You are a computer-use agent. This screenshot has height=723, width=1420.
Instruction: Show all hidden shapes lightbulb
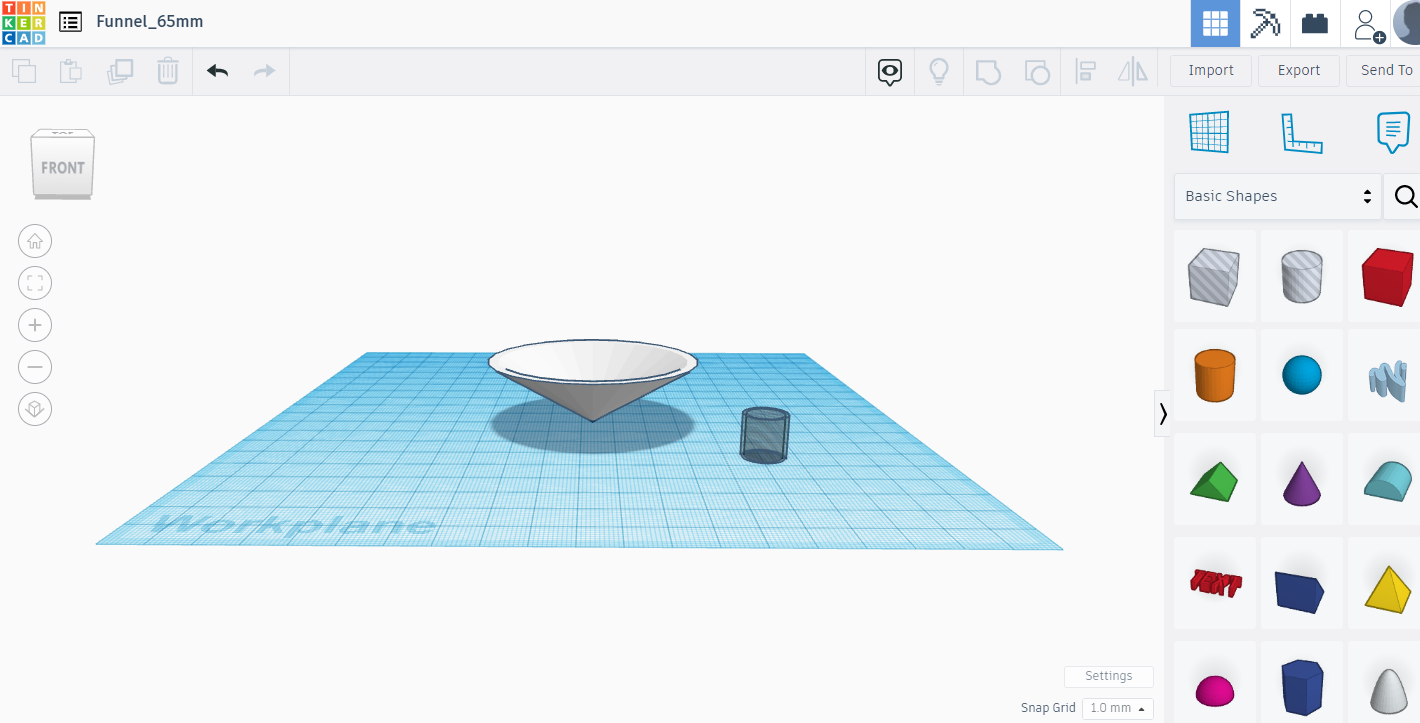939,71
